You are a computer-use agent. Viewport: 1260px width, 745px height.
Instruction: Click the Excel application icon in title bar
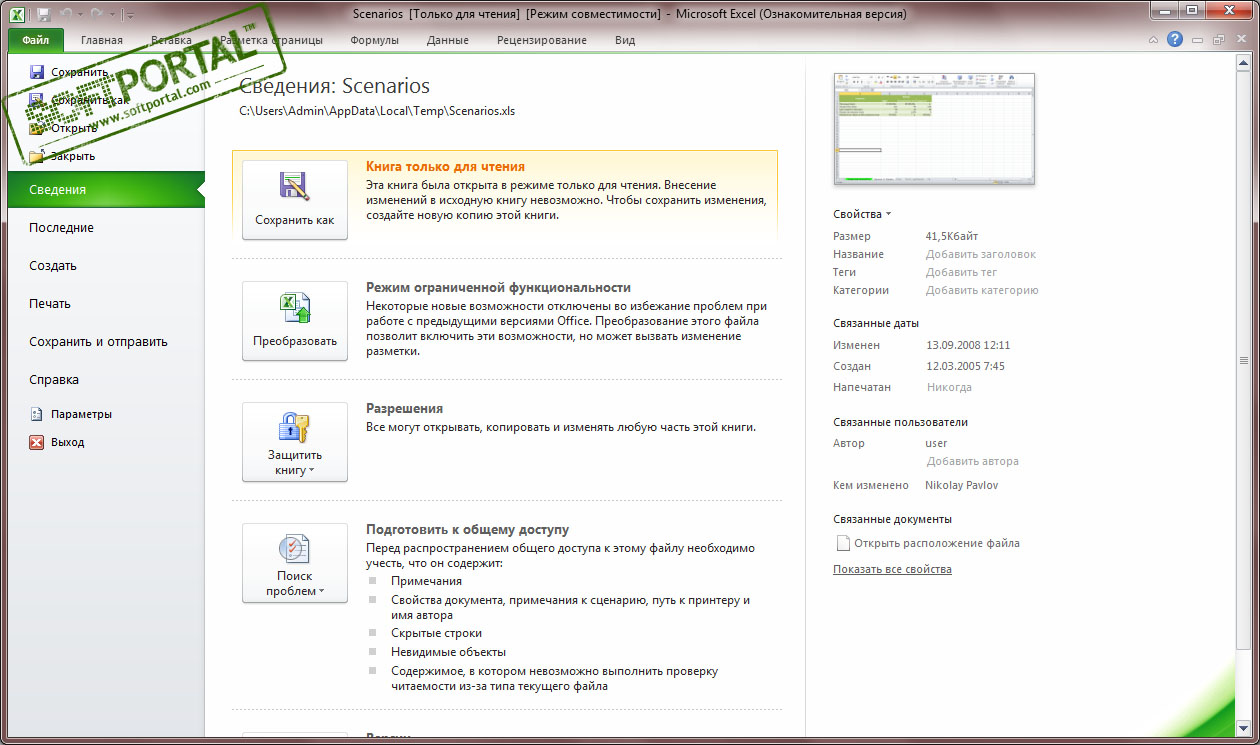[17, 14]
